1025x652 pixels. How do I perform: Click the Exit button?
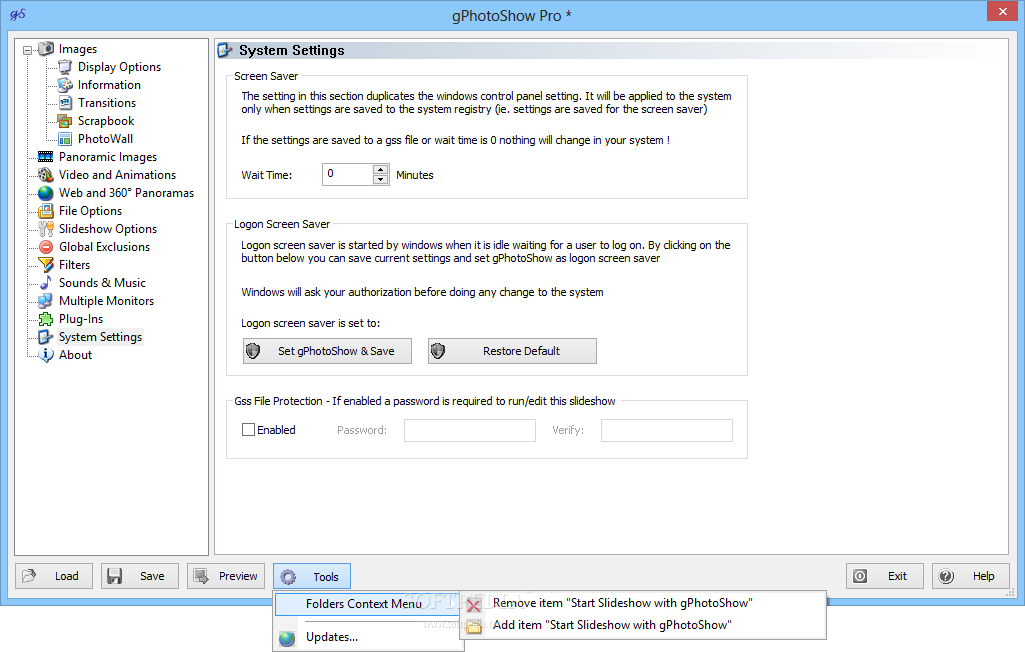[885, 576]
